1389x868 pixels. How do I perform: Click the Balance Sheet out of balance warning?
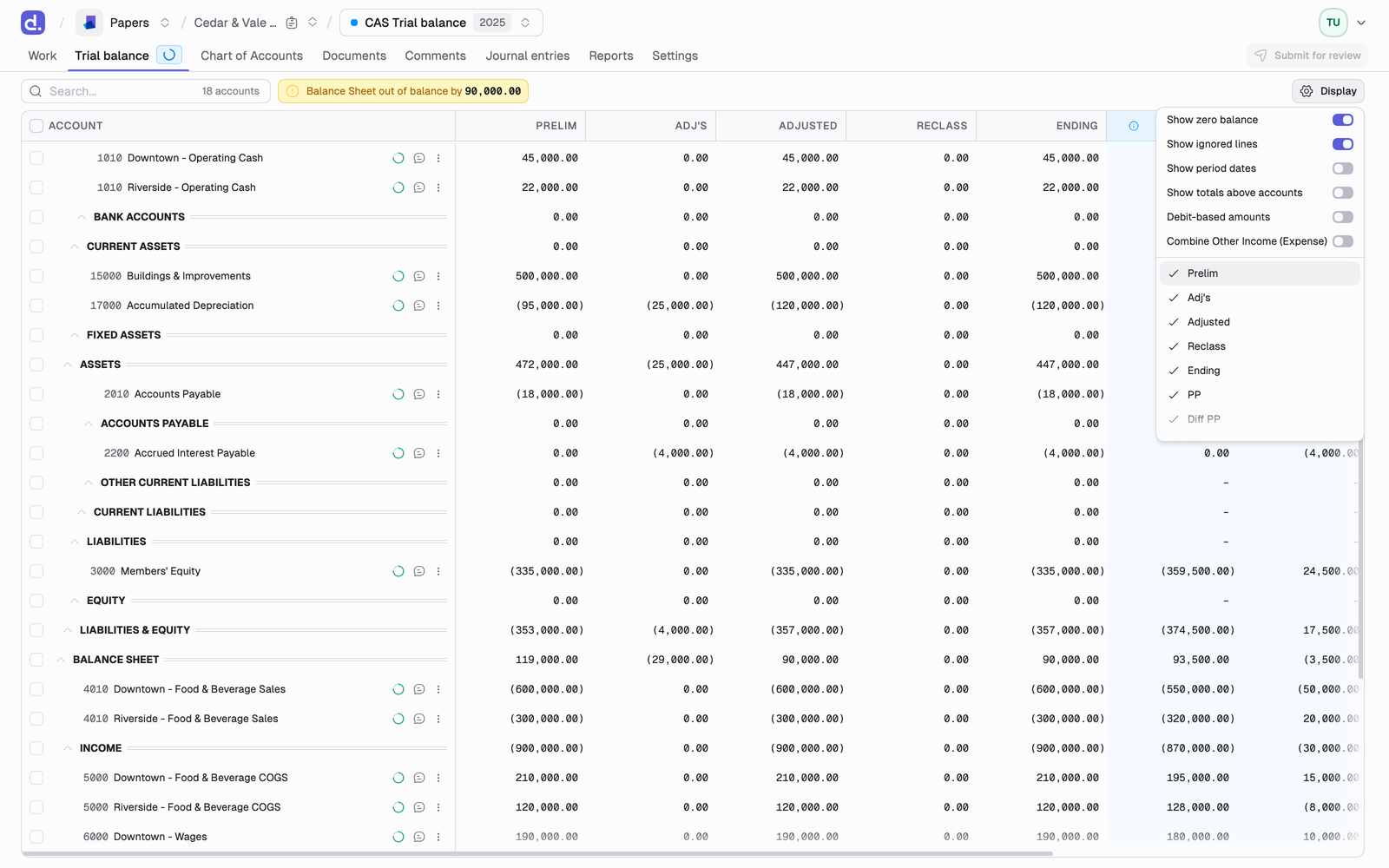click(x=404, y=91)
